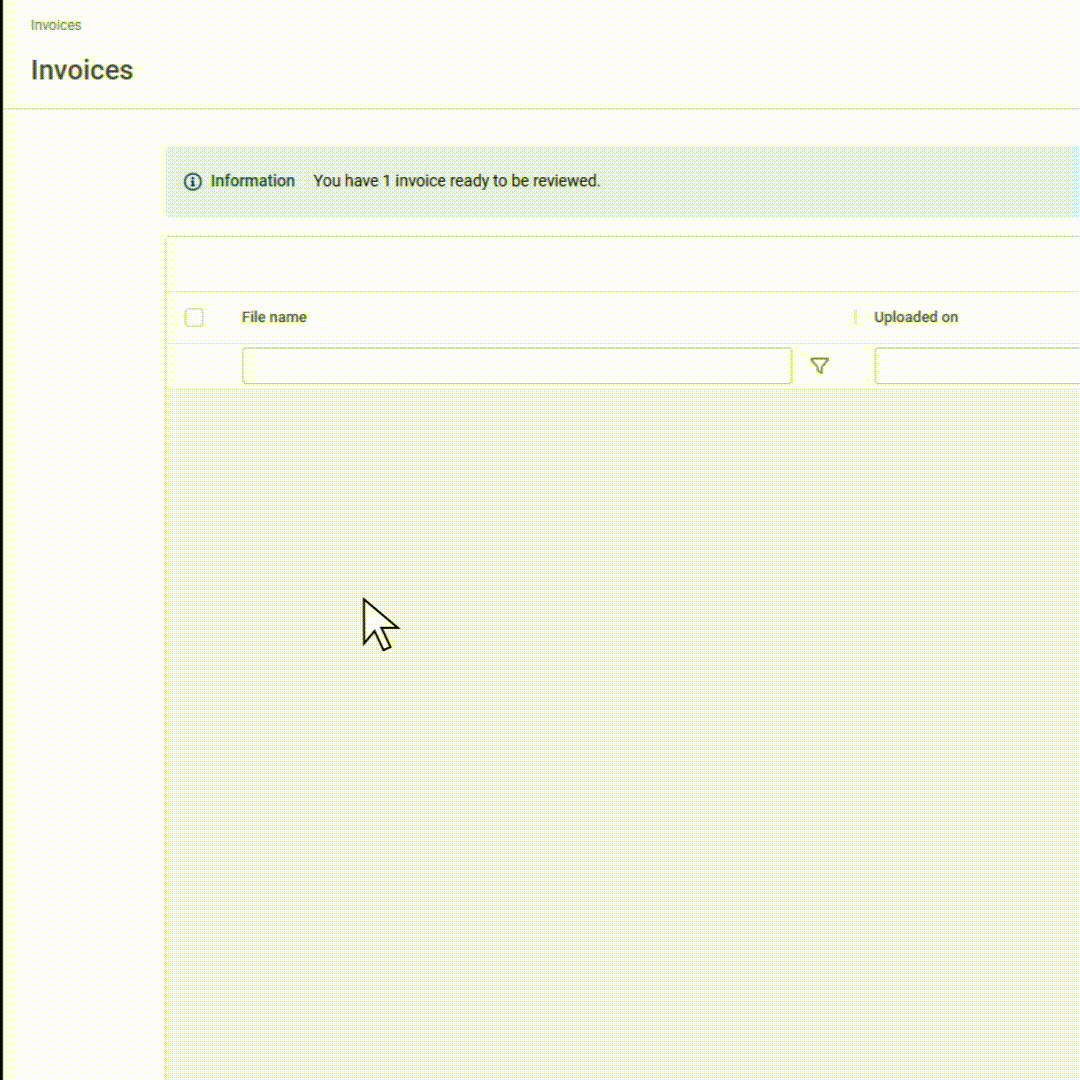Sort the table by File name column
The height and width of the screenshot is (1080, 1080).
click(x=274, y=317)
